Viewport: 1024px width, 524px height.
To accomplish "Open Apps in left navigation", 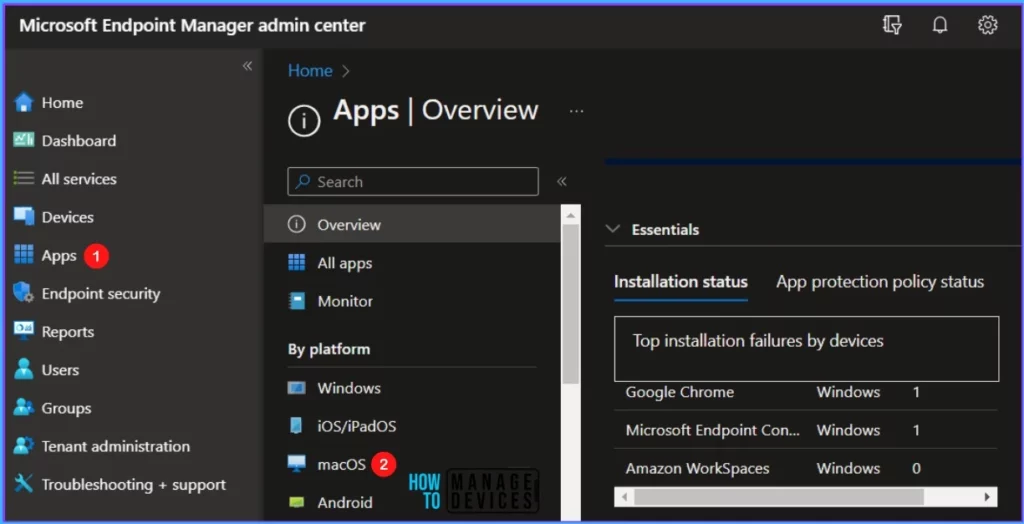I will (59, 255).
